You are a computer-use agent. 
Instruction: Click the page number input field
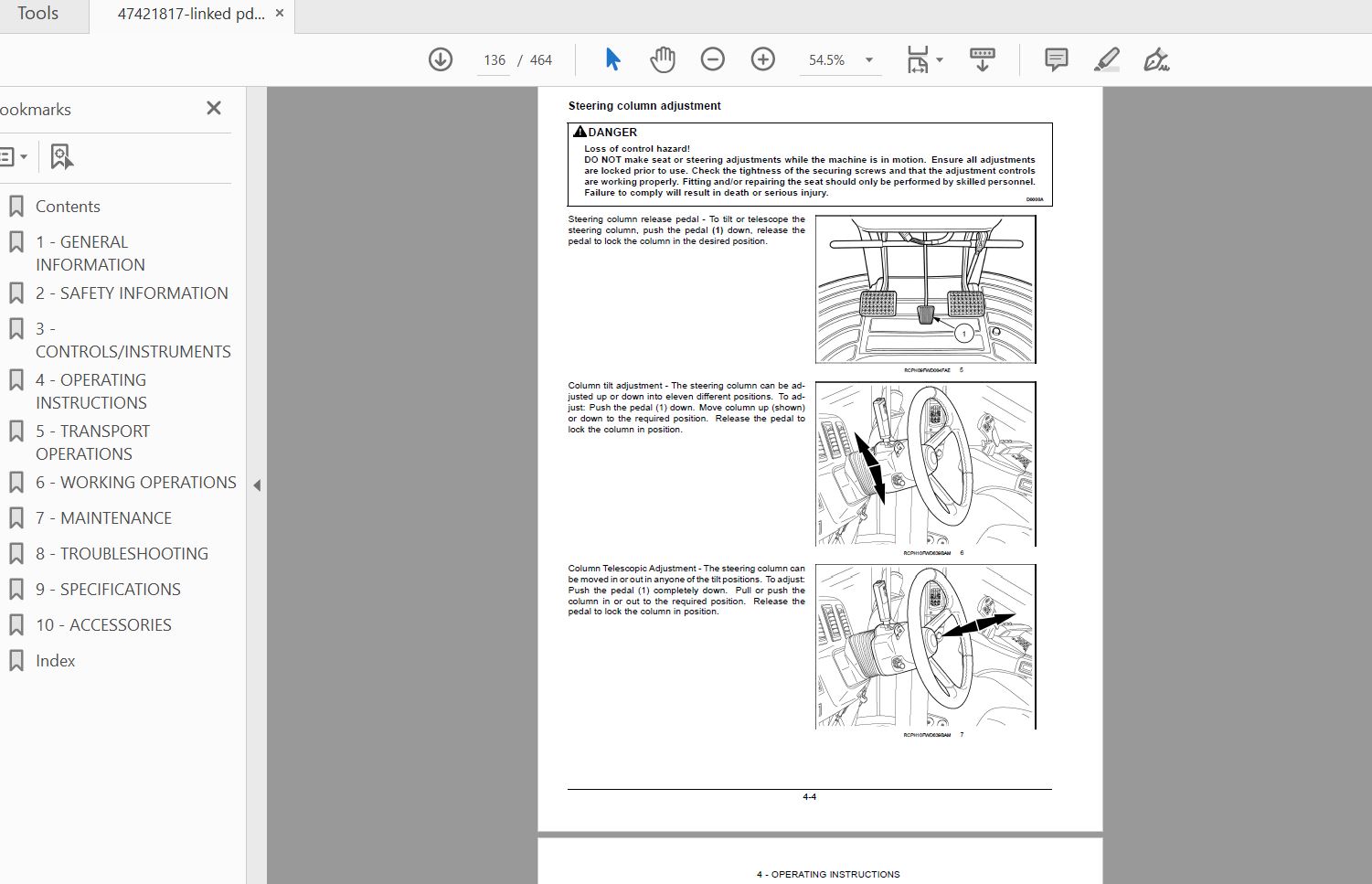(495, 60)
